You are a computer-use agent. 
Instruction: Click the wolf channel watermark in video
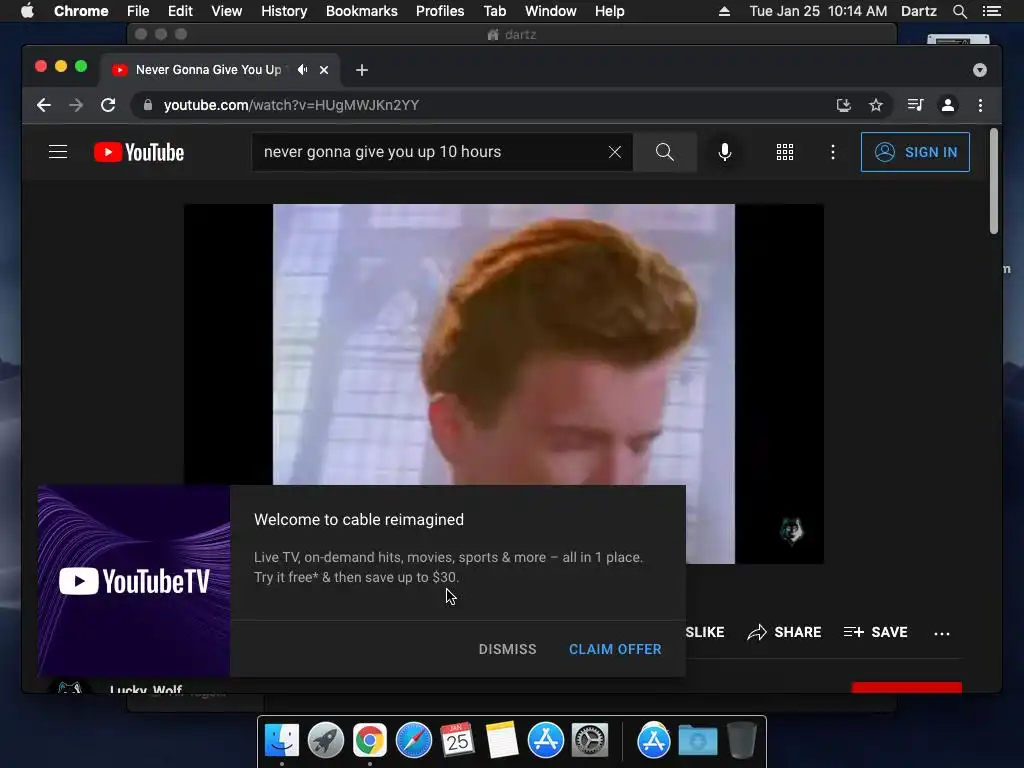(x=792, y=530)
